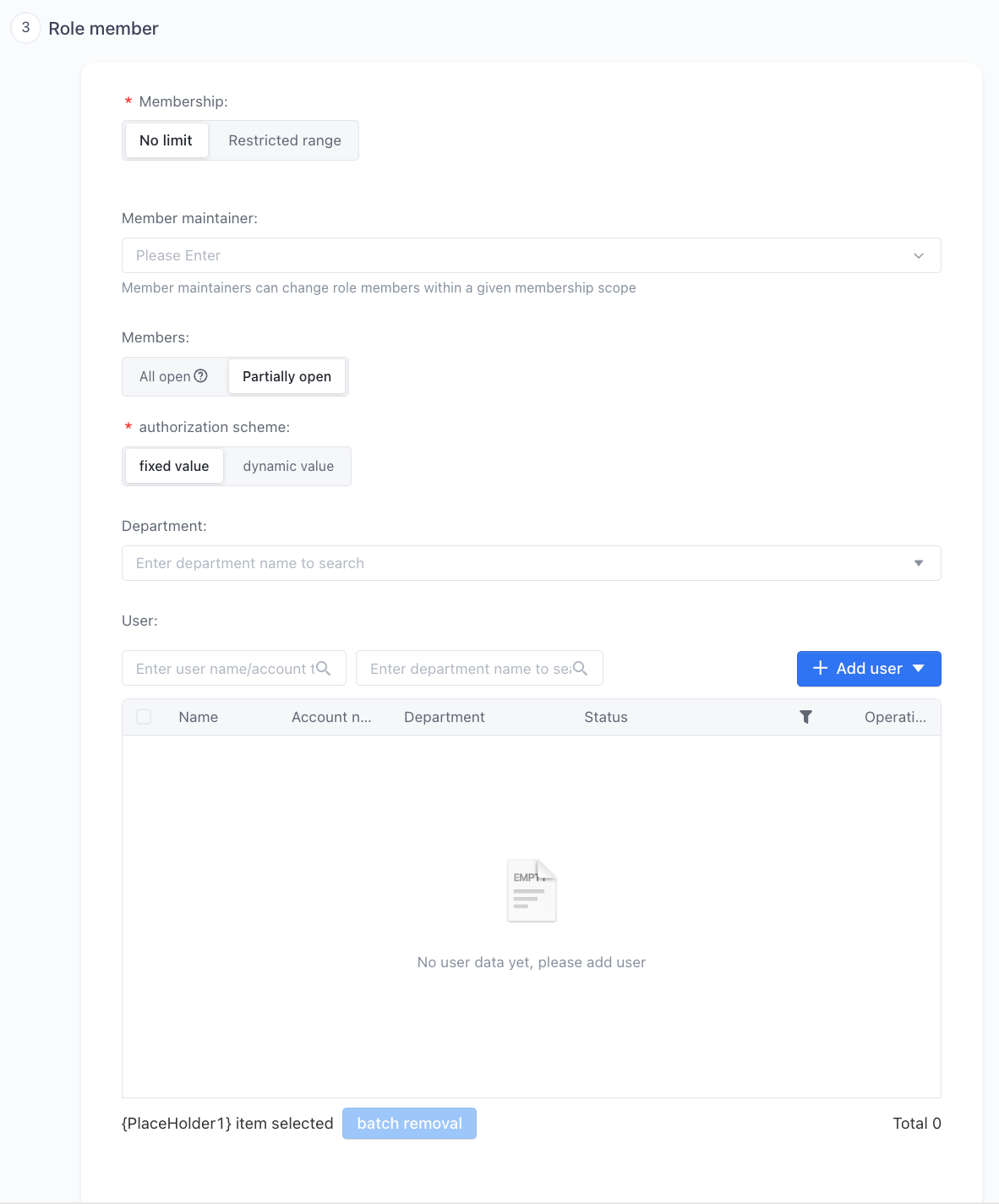Click the empty data document icon
Viewport: 999px width, 1204px height.
click(532, 890)
